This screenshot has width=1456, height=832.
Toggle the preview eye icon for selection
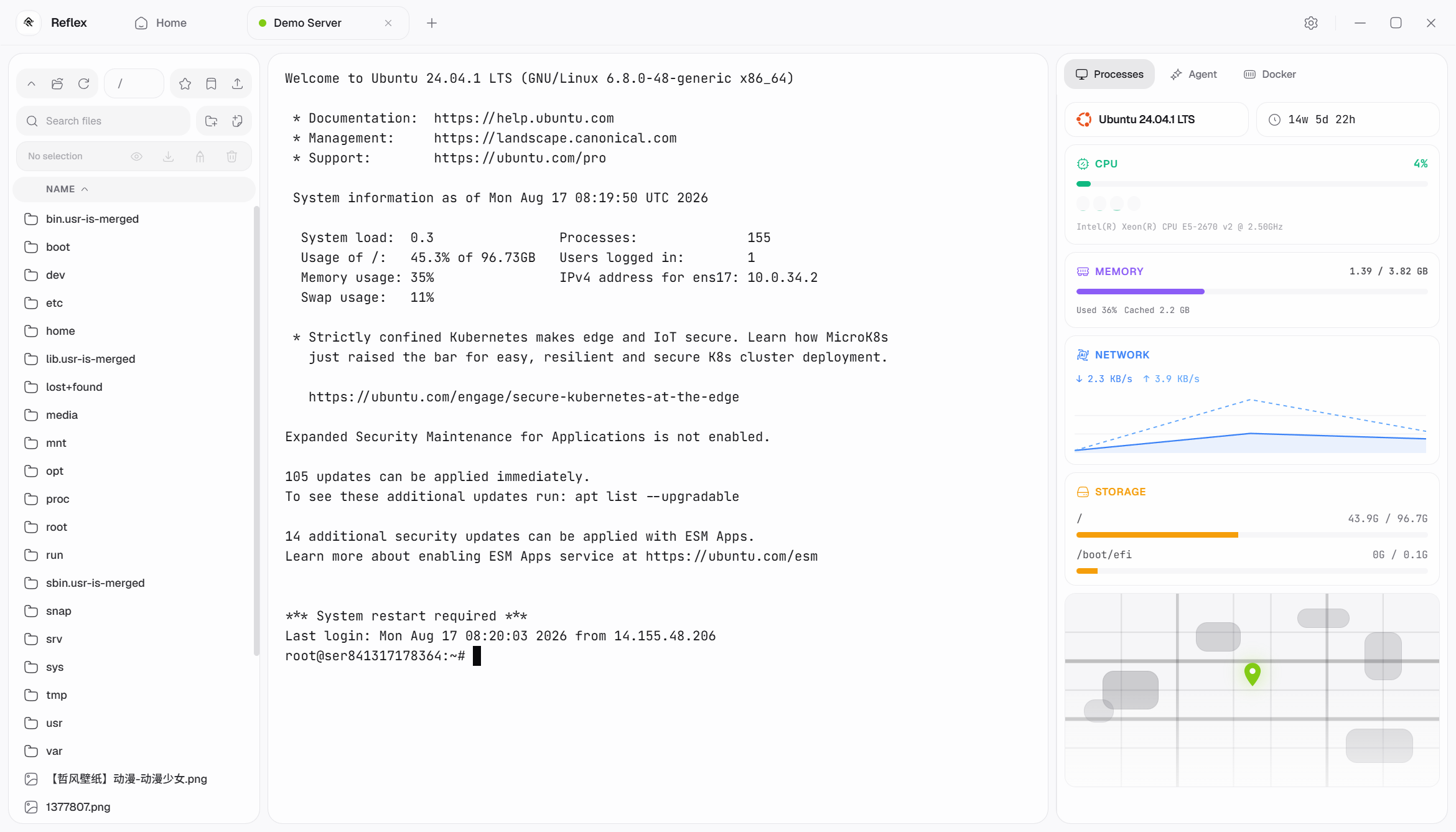(137, 156)
